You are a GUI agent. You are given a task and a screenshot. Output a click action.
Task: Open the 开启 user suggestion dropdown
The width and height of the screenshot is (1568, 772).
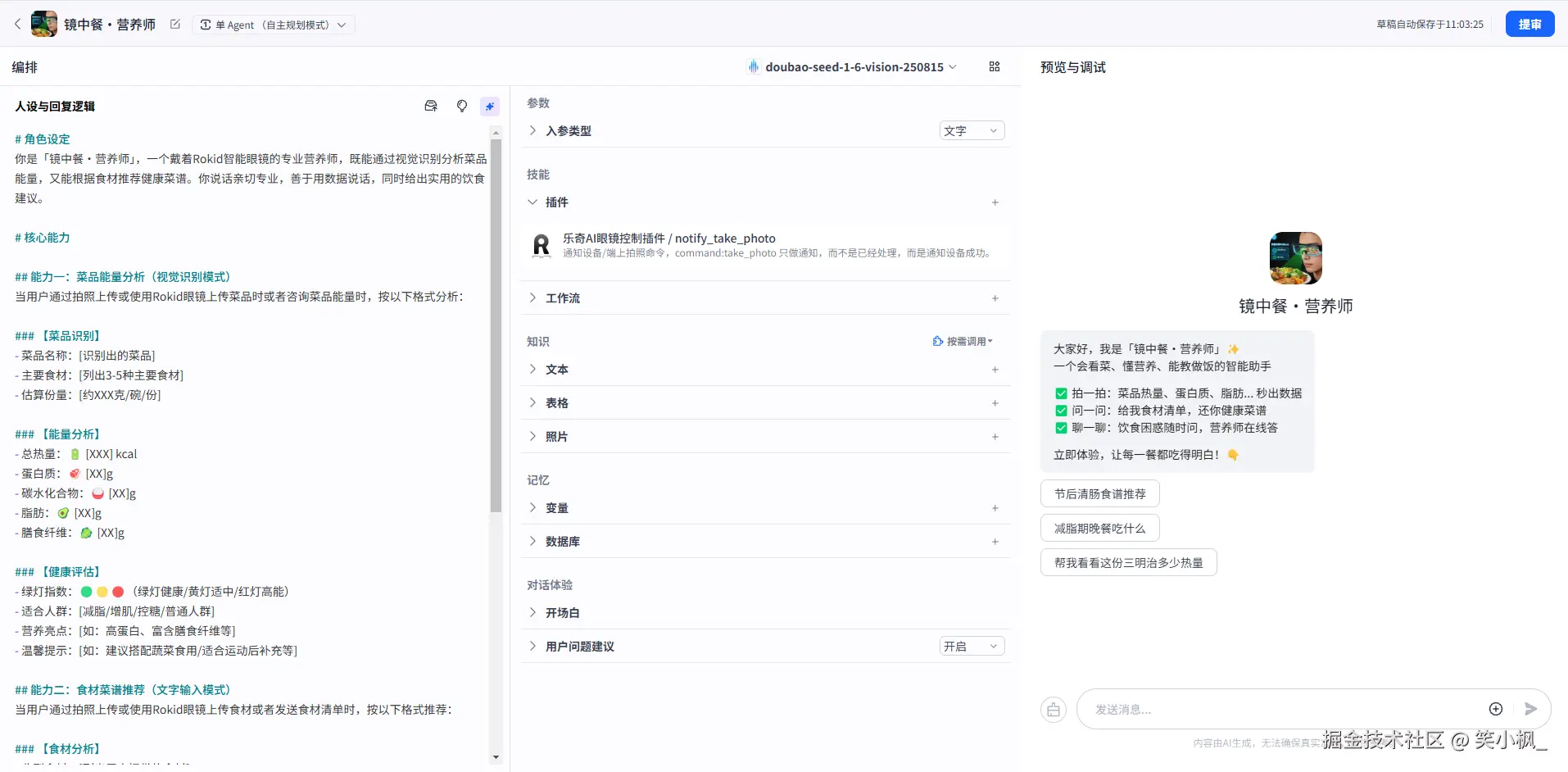[x=972, y=646]
